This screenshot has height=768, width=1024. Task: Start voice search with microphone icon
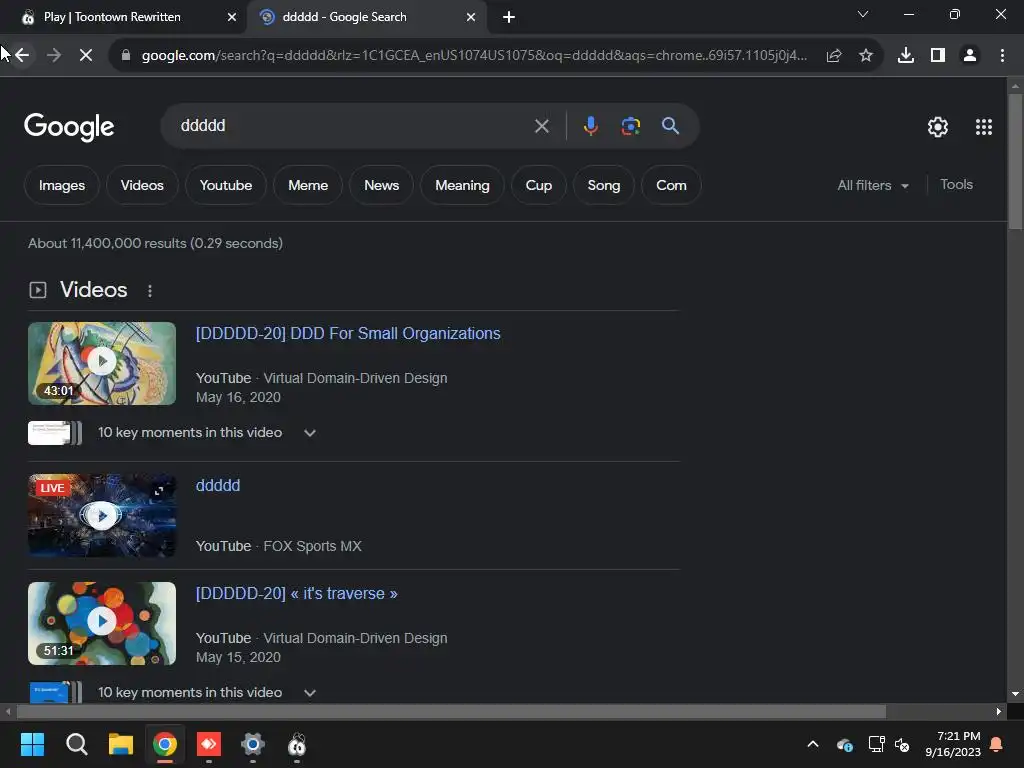(x=590, y=126)
